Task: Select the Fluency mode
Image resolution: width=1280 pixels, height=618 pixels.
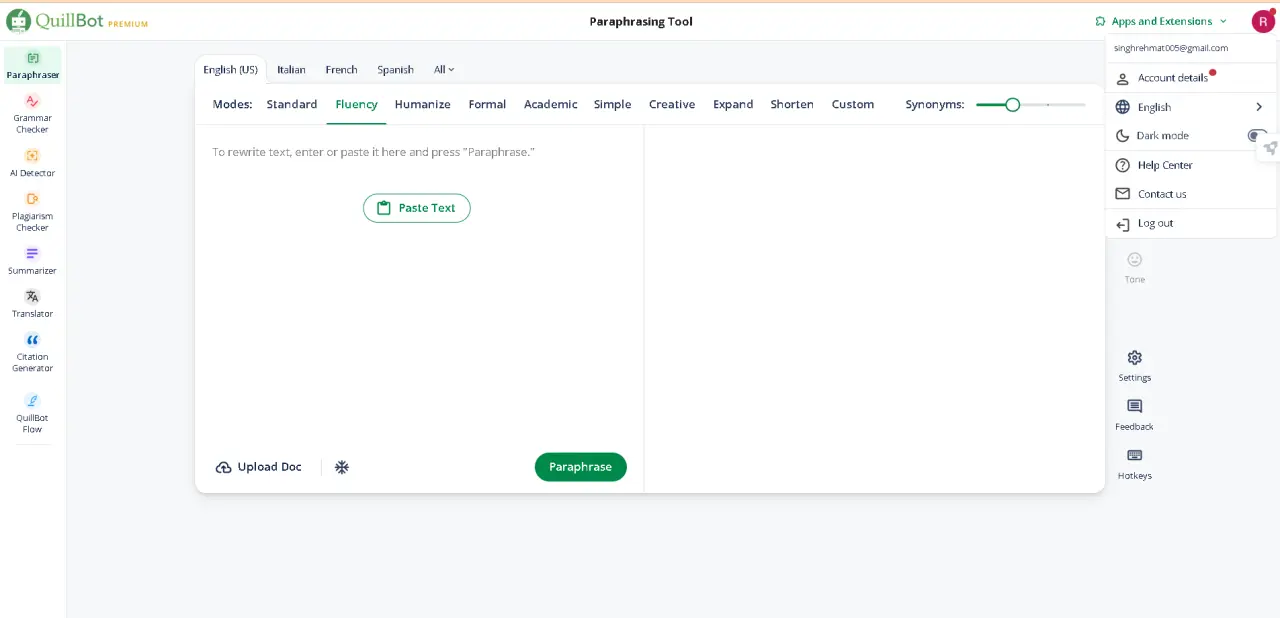Action: tap(356, 104)
